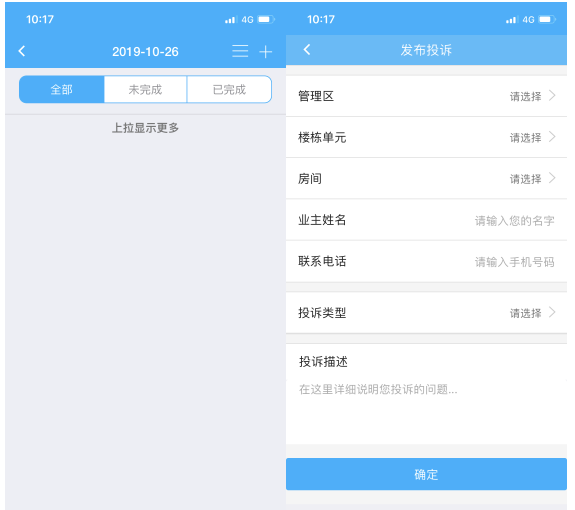
Task: Open the 房间 请选择 picker
Action: pos(533,179)
